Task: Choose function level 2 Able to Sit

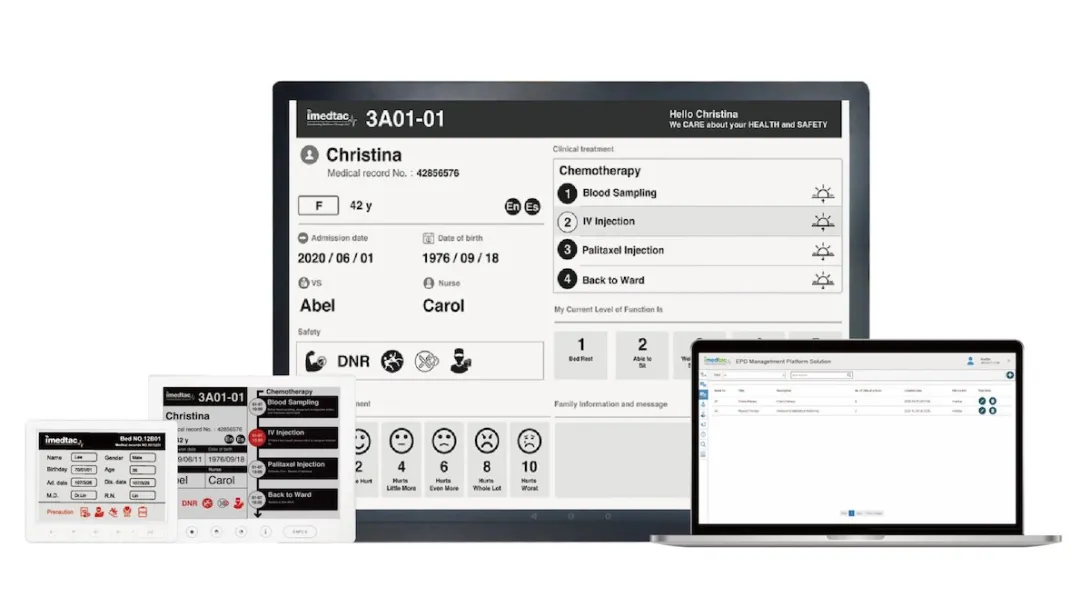Action: click(642, 354)
